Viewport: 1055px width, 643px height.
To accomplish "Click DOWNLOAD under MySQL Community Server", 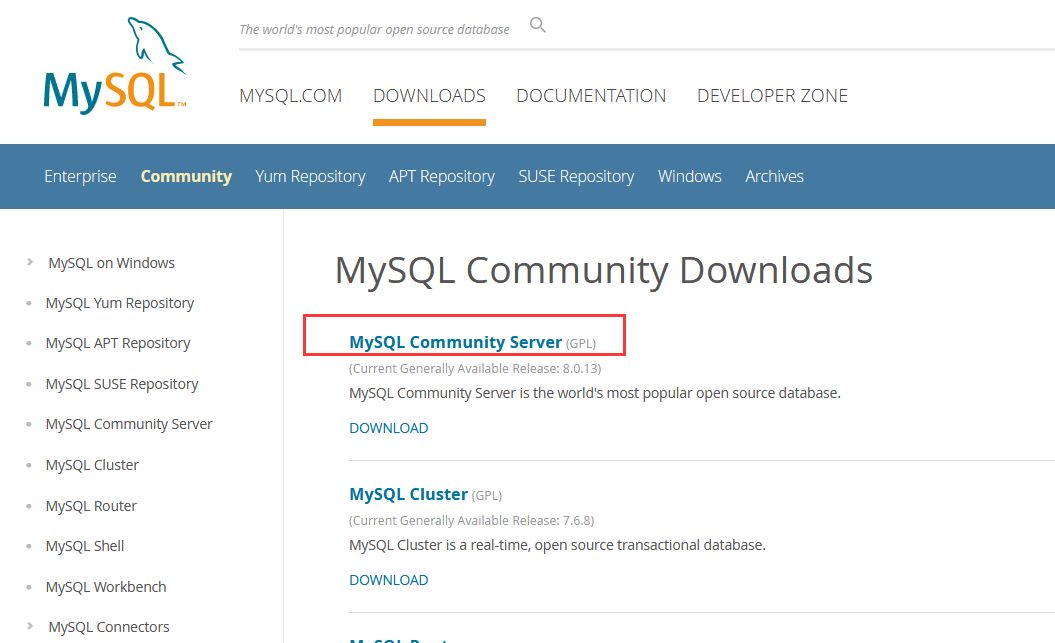I will click(388, 427).
